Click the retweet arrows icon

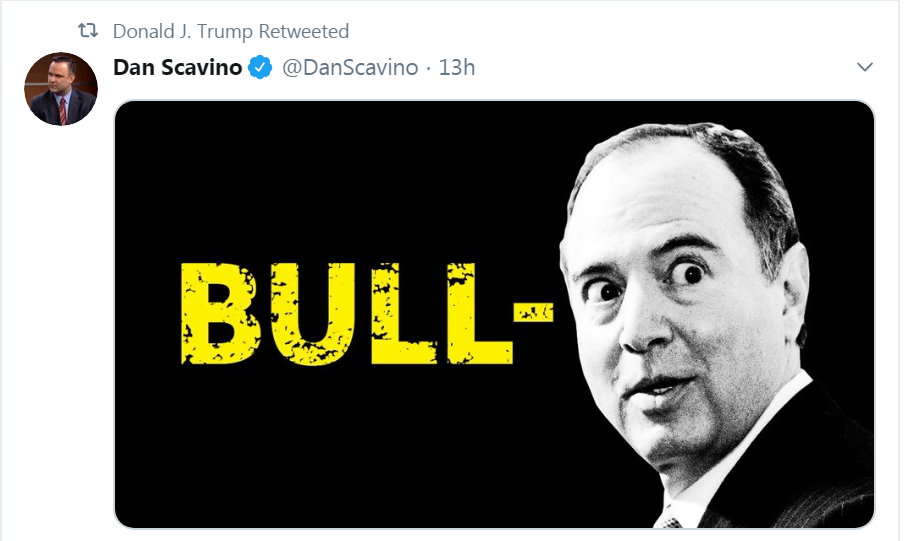[x=89, y=32]
